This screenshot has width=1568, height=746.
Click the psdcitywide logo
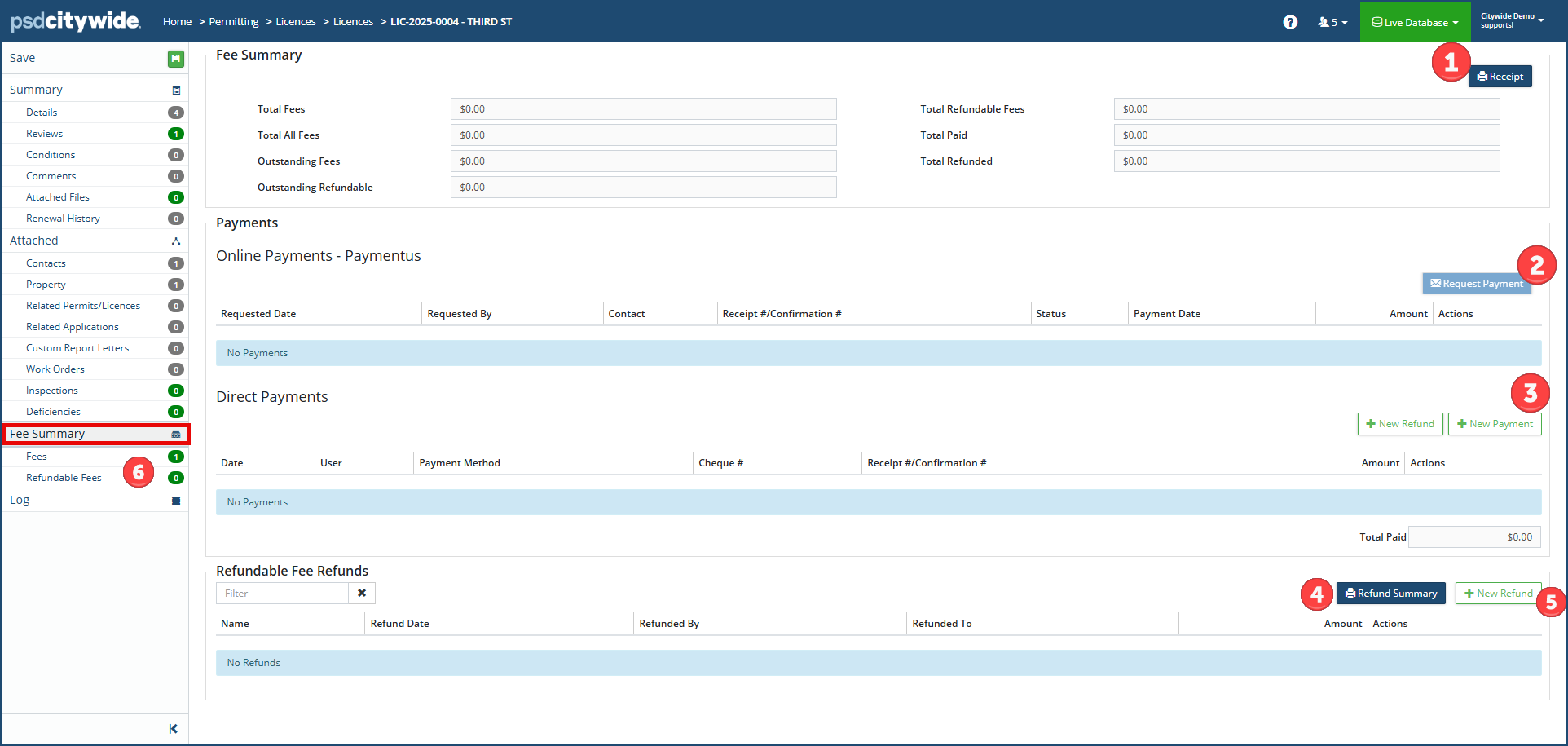[x=75, y=21]
